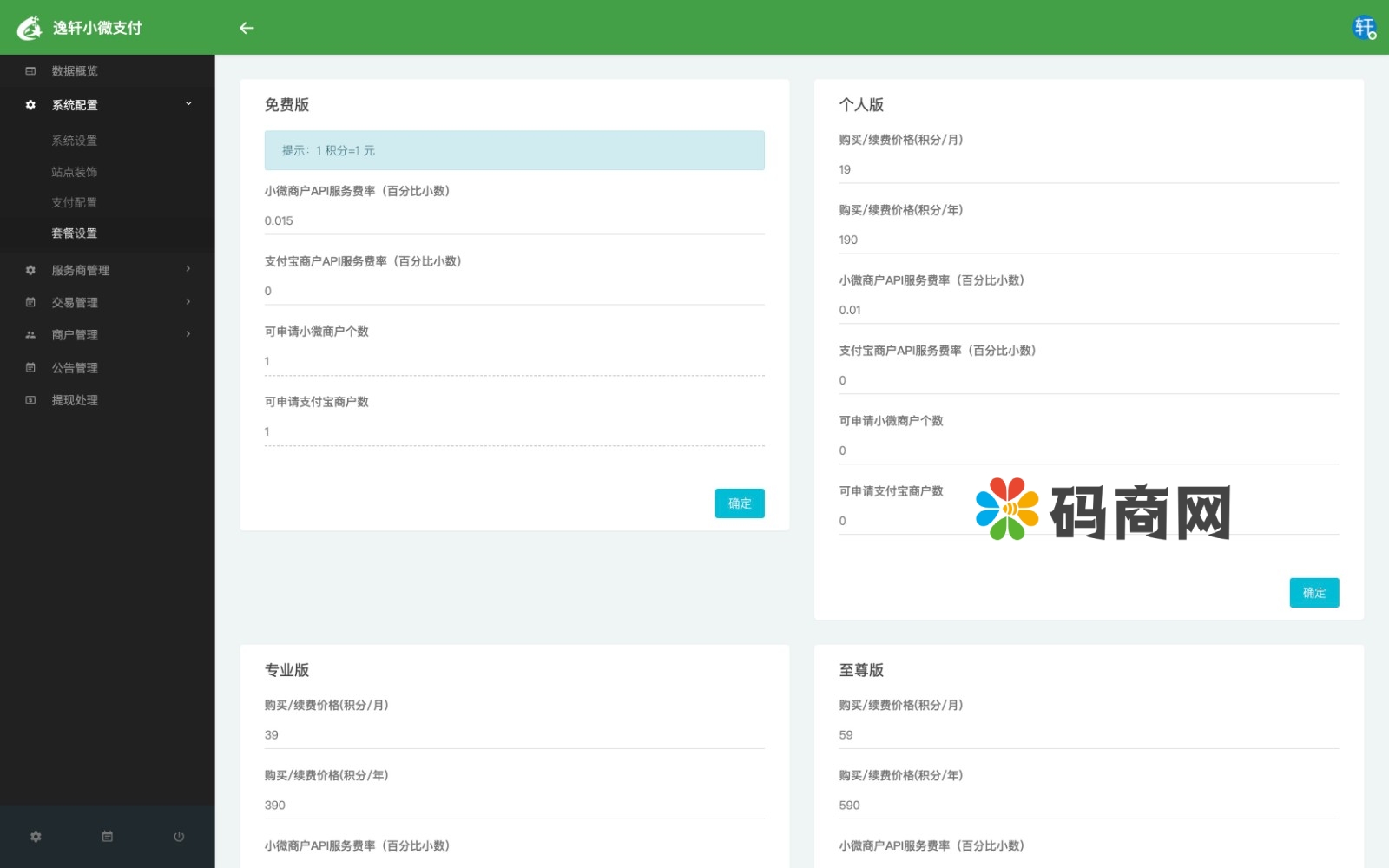The image size is (1389, 868).
Task: Click the power logout icon at bottom
Action: [x=179, y=837]
